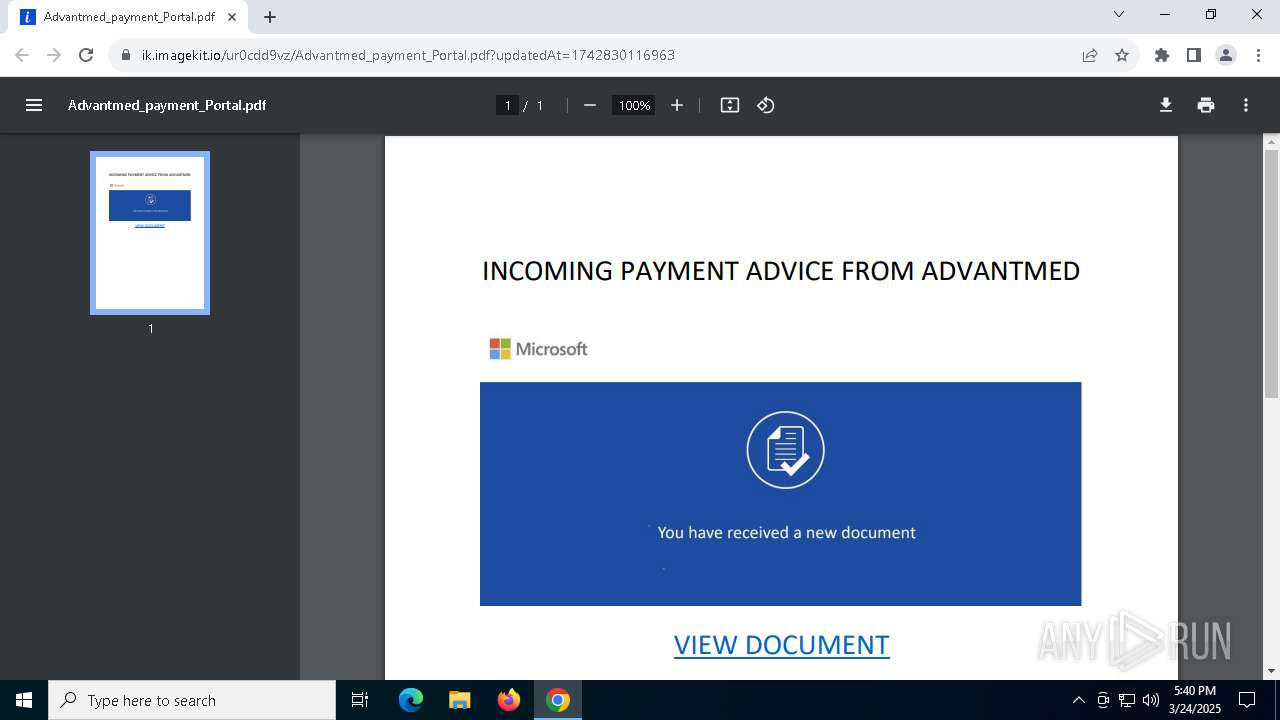This screenshot has height=720, width=1280.
Task: Go back to previous page
Action: [x=22, y=55]
